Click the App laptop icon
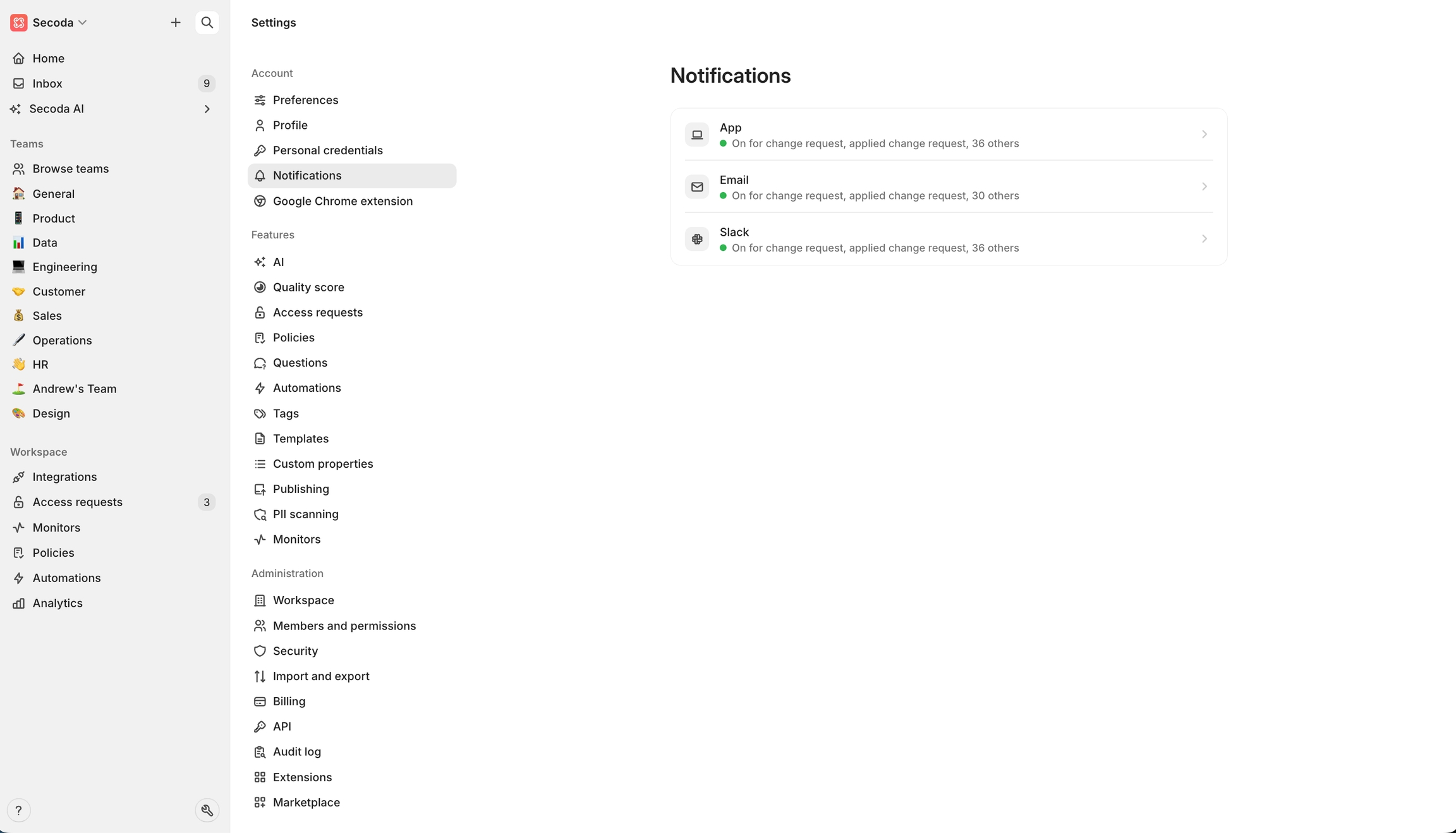Viewport: 1456px width, 833px height. tap(697, 135)
